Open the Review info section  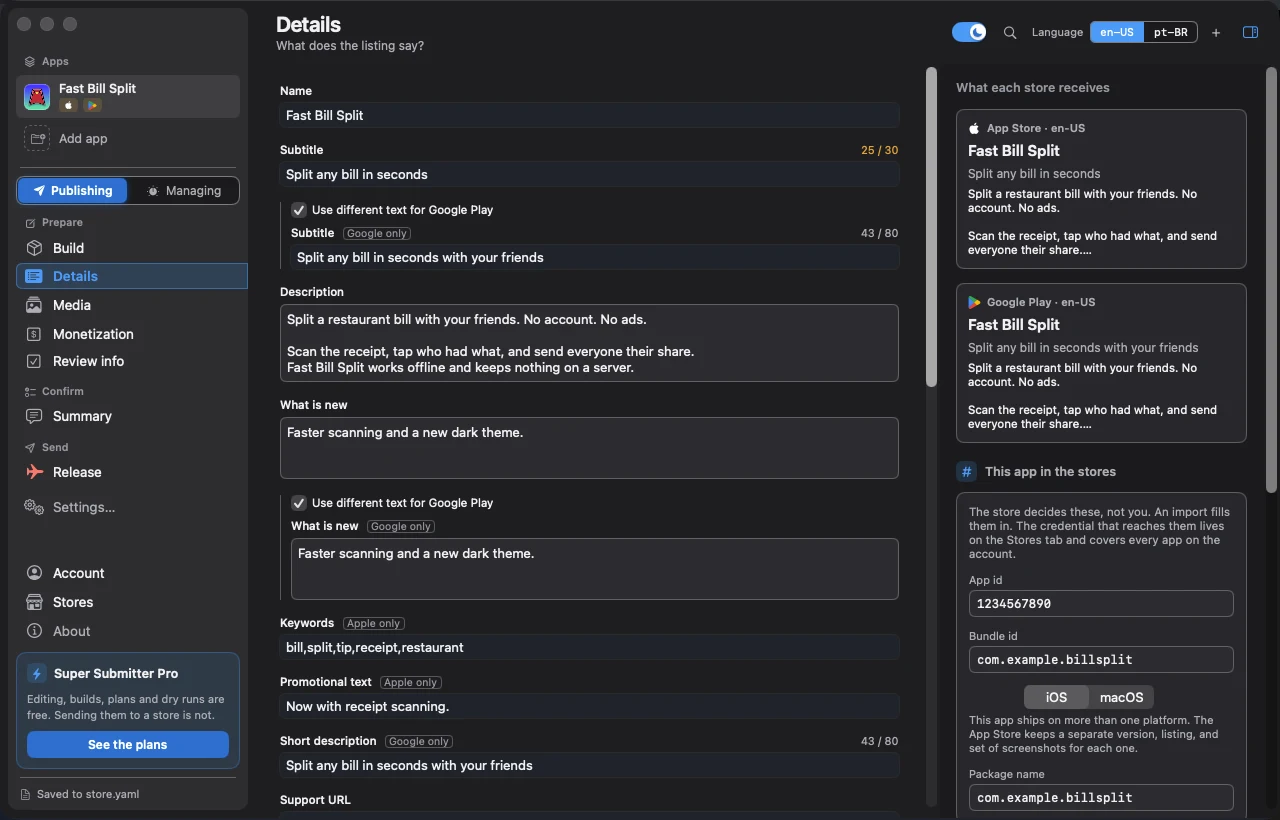point(131,361)
